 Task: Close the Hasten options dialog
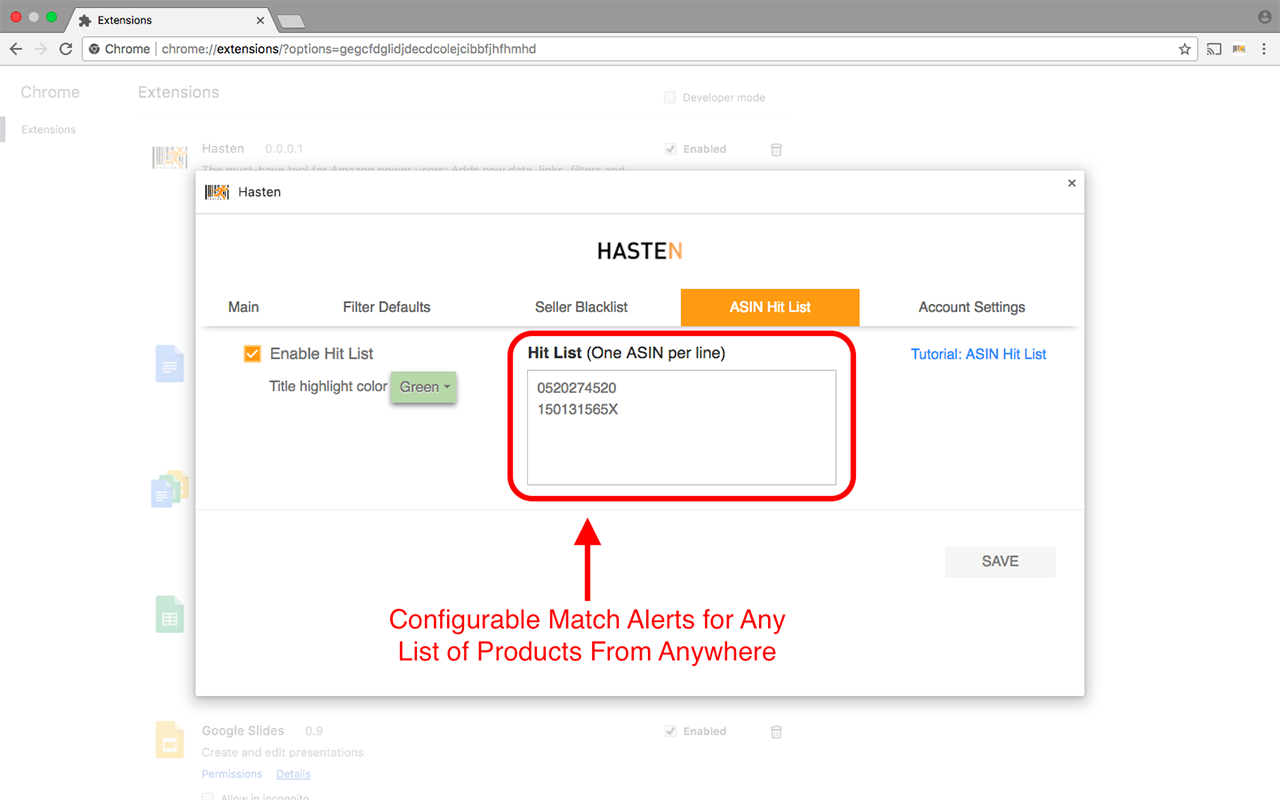coord(1072,183)
